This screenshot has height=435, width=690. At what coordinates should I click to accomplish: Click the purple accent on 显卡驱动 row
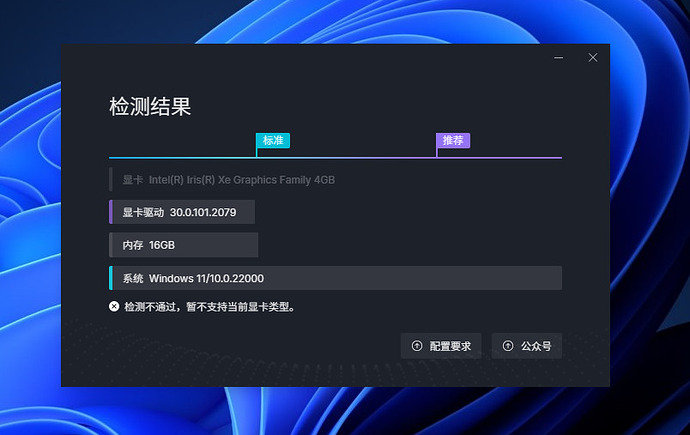111,212
